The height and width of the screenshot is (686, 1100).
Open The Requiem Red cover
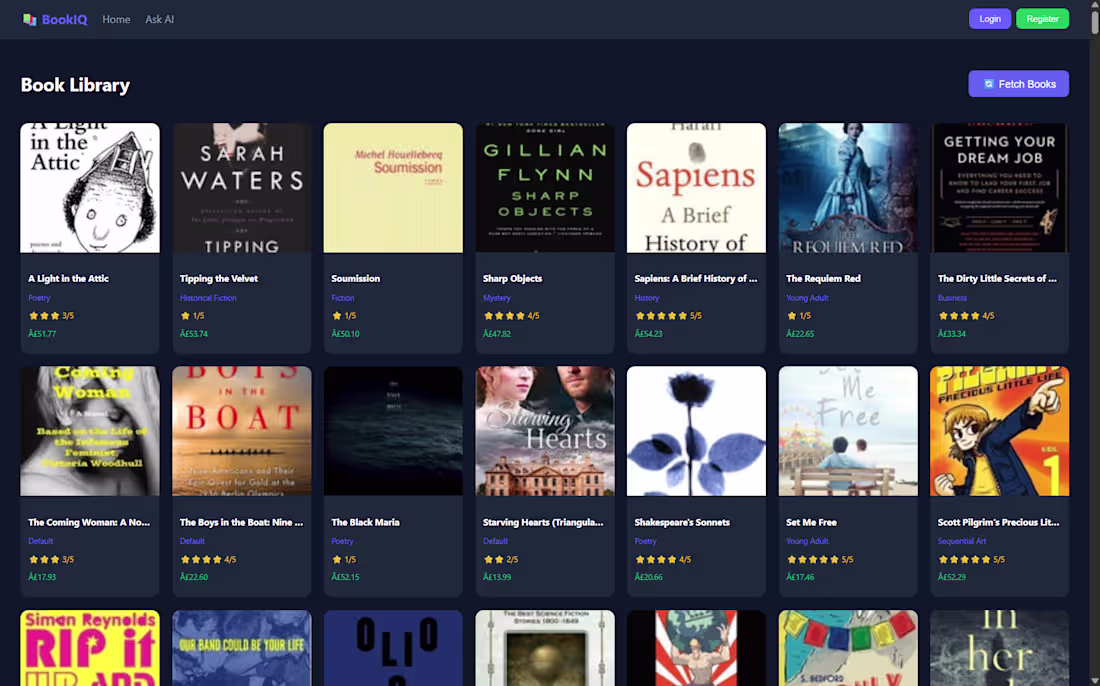(x=848, y=188)
